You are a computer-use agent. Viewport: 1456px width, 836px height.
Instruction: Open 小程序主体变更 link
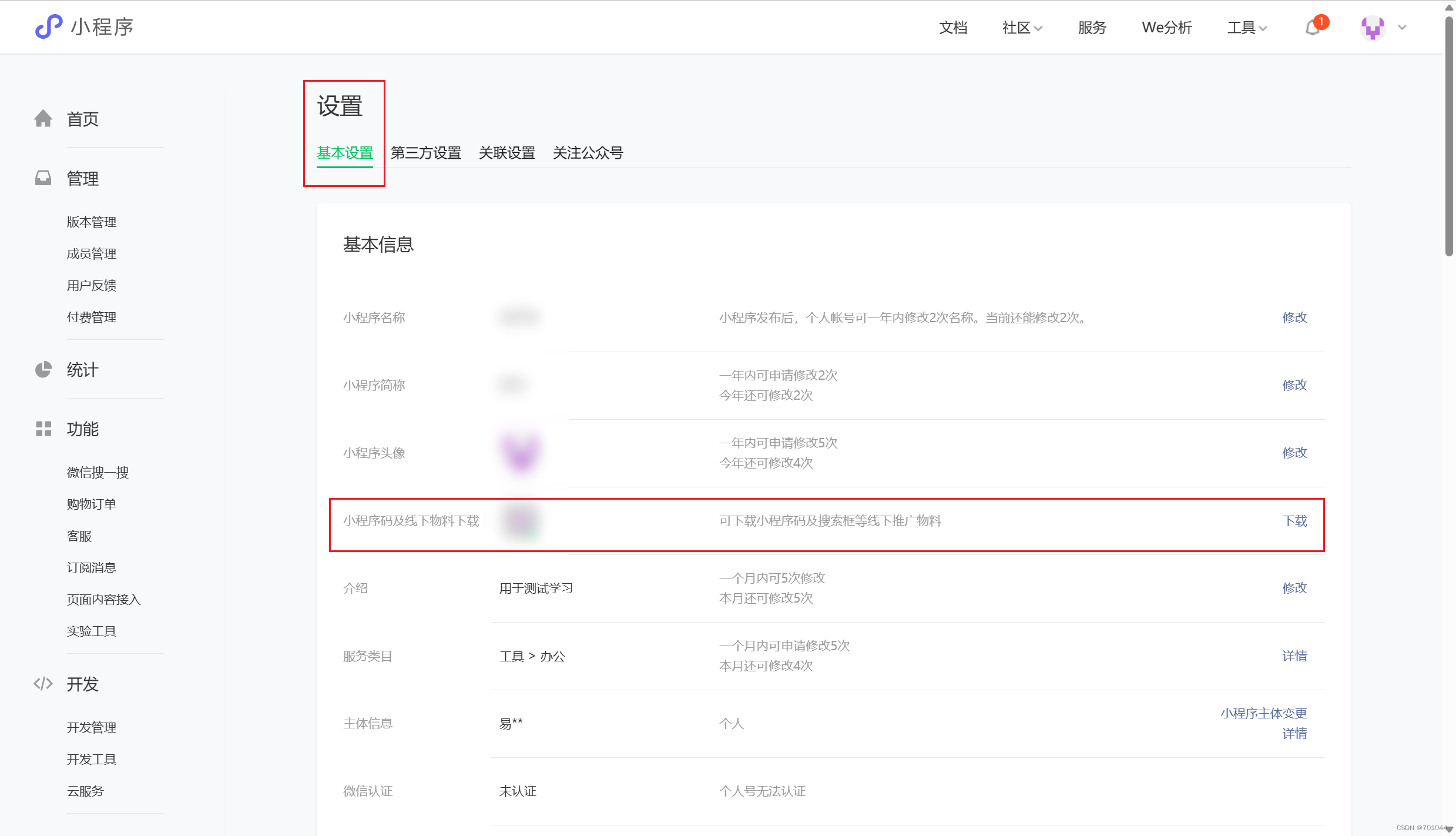click(1263, 713)
